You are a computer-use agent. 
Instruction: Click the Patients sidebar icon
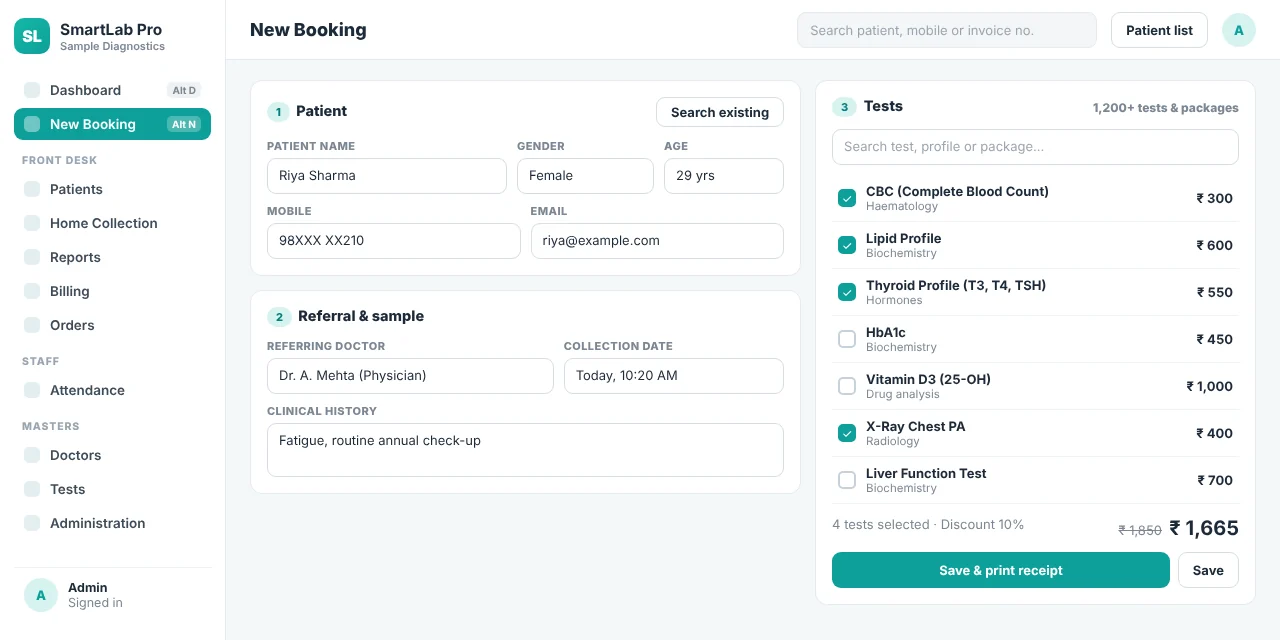pyautogui.click(x=32, y=189)
